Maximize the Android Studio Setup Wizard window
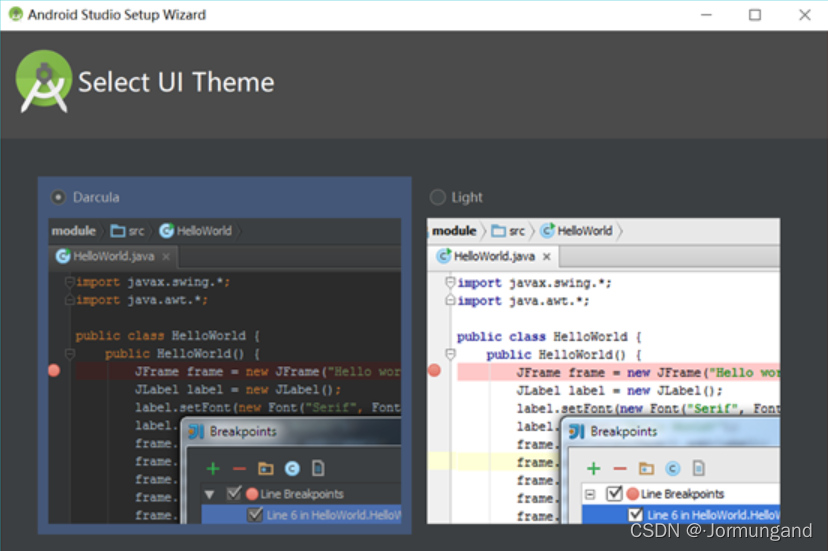Viewport: 828px width, 551px height. pos(755,15)
